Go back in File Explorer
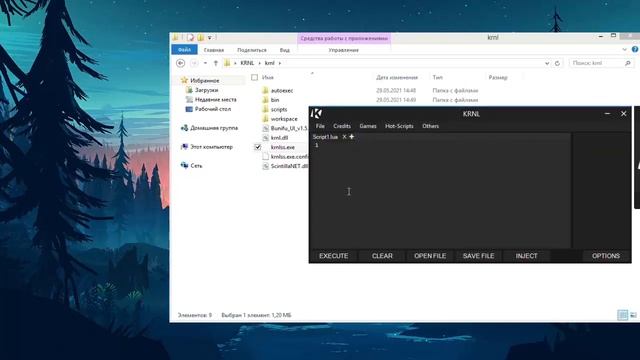Image resolution: width=640 pixels, height=360 pixels. tap(180, 63)
